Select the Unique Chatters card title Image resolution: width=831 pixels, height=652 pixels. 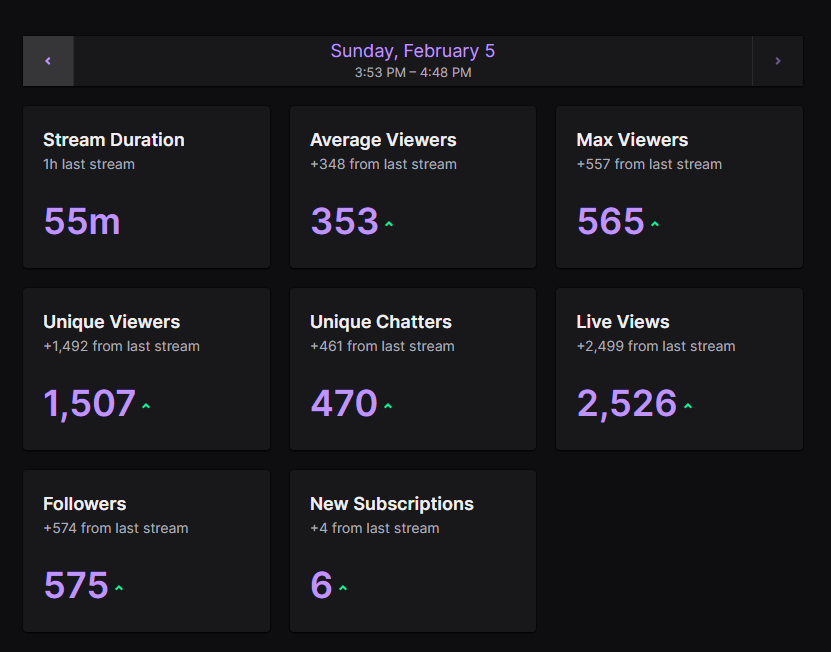pyautogui.click(x=381, y=322)
